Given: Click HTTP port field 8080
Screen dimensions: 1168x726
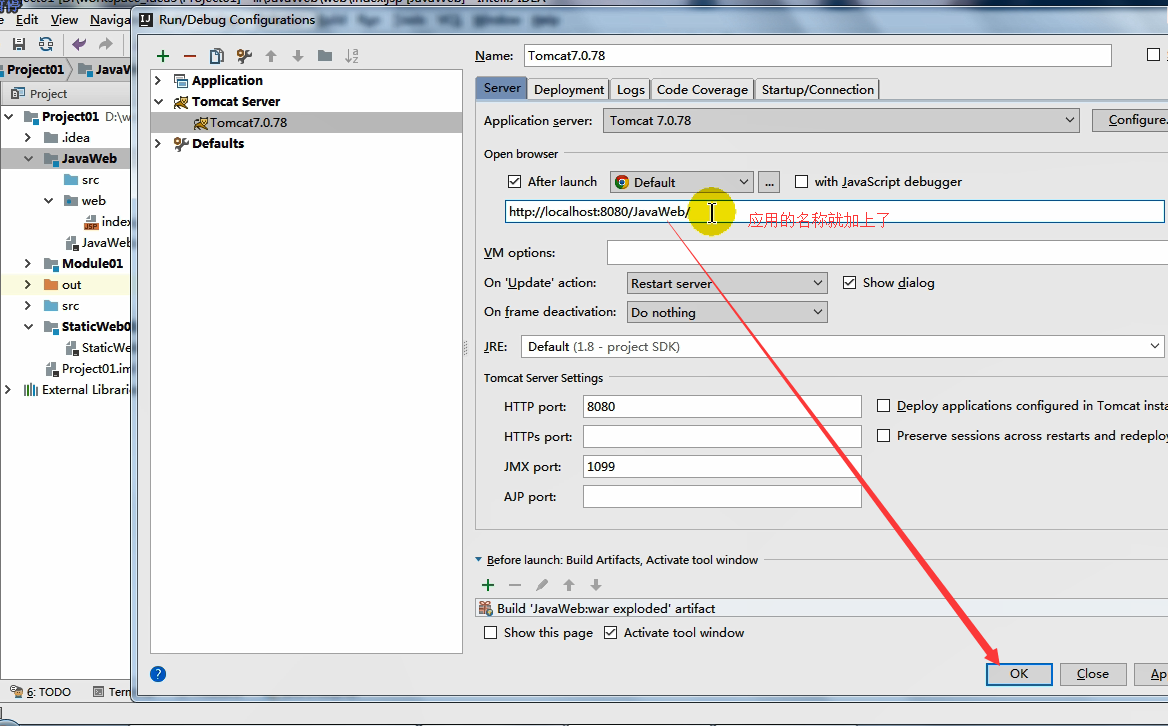Looking at the screenshot, I should [x=722, y=407].
